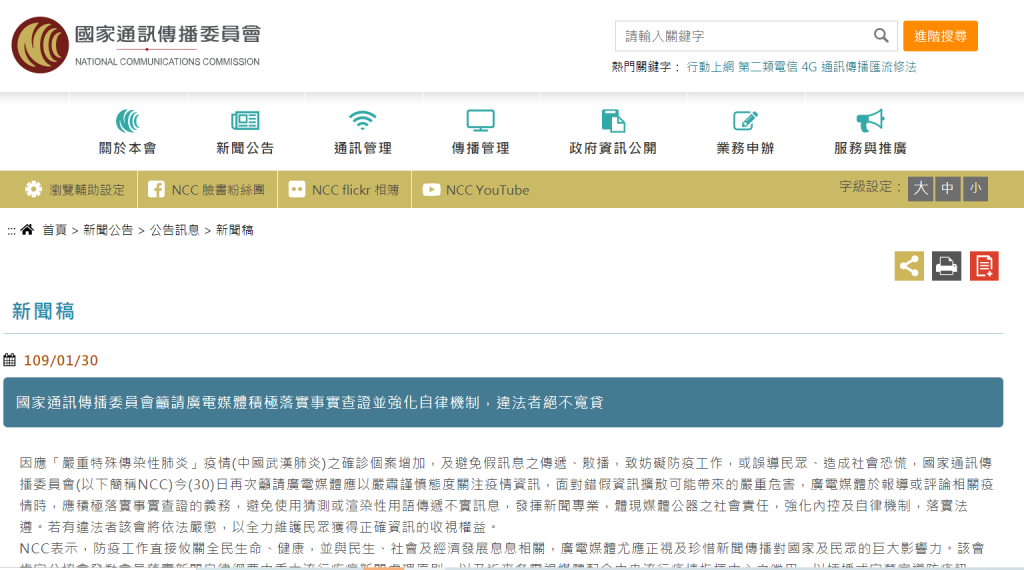Screen dimensions: 1024x570
Task: Click the NCC logo in the header
Action: pos(40,45)
